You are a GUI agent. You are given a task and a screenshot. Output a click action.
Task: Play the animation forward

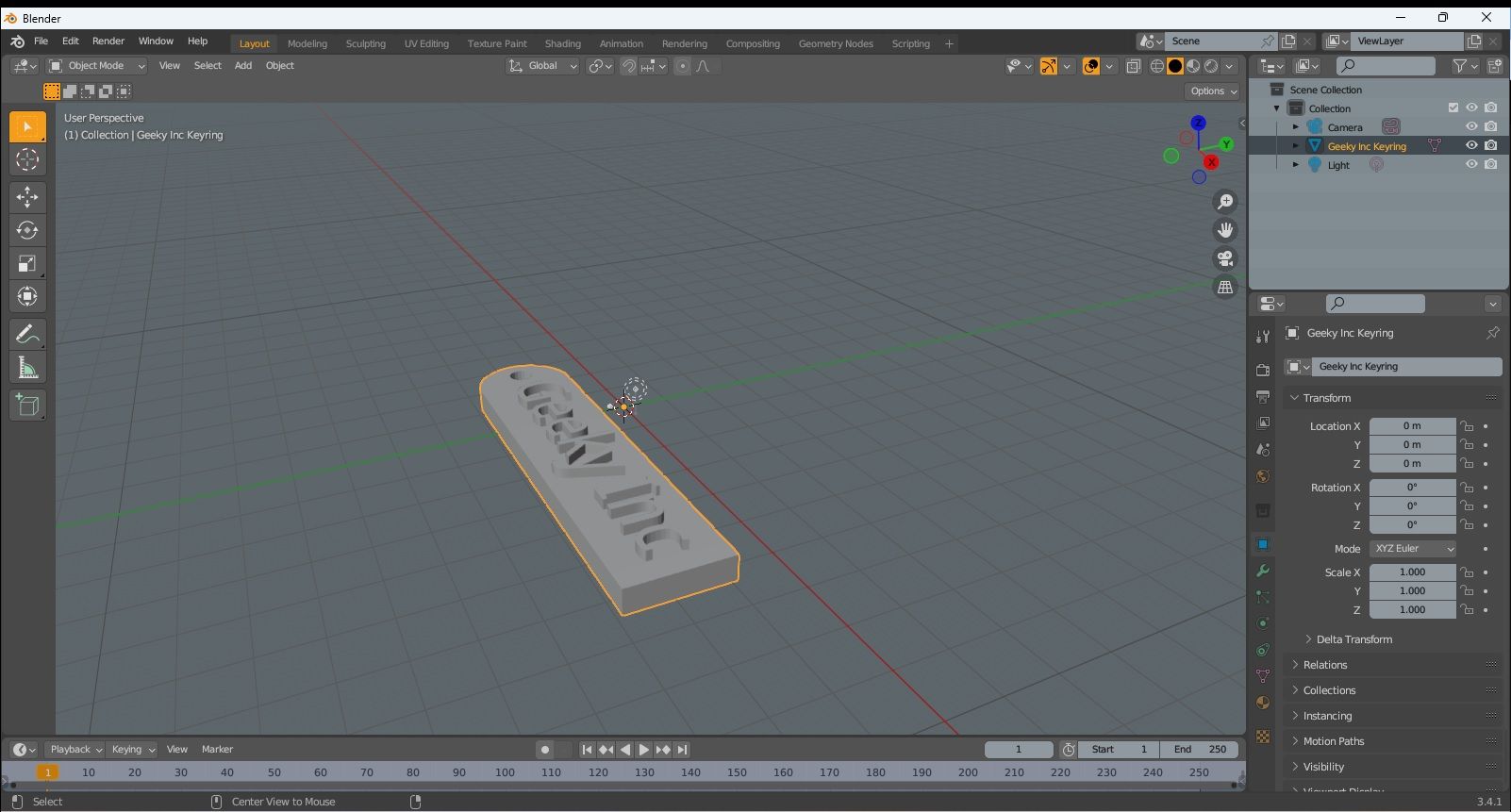point(644,750)
